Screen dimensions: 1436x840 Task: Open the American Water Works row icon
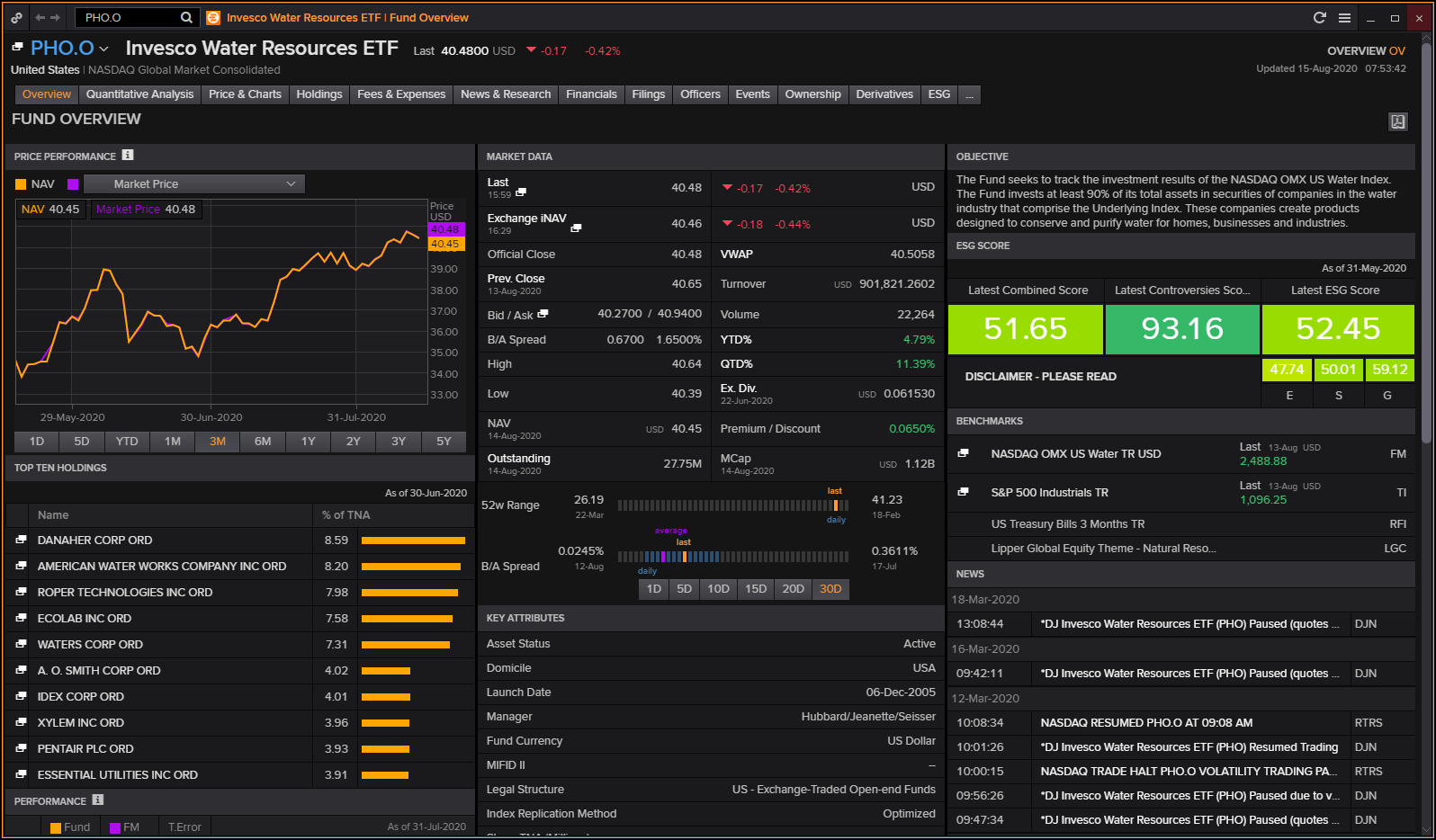pyautogui.click(x=21, y=566)
